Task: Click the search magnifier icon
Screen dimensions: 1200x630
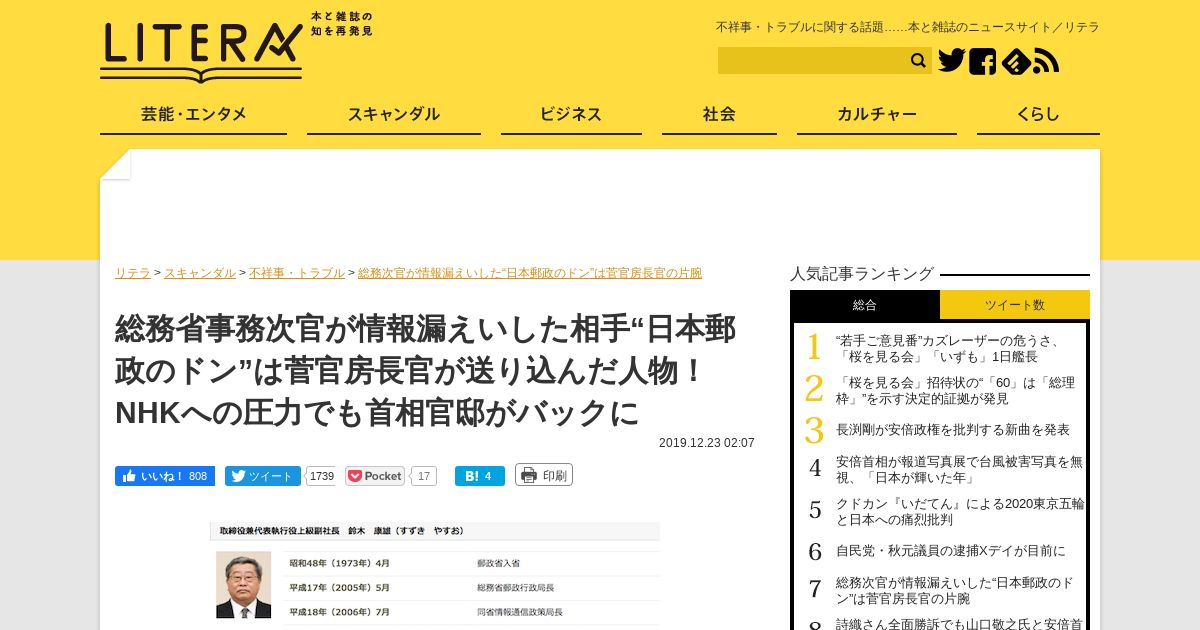Action: pyautogui.click(x=918, y=61)
